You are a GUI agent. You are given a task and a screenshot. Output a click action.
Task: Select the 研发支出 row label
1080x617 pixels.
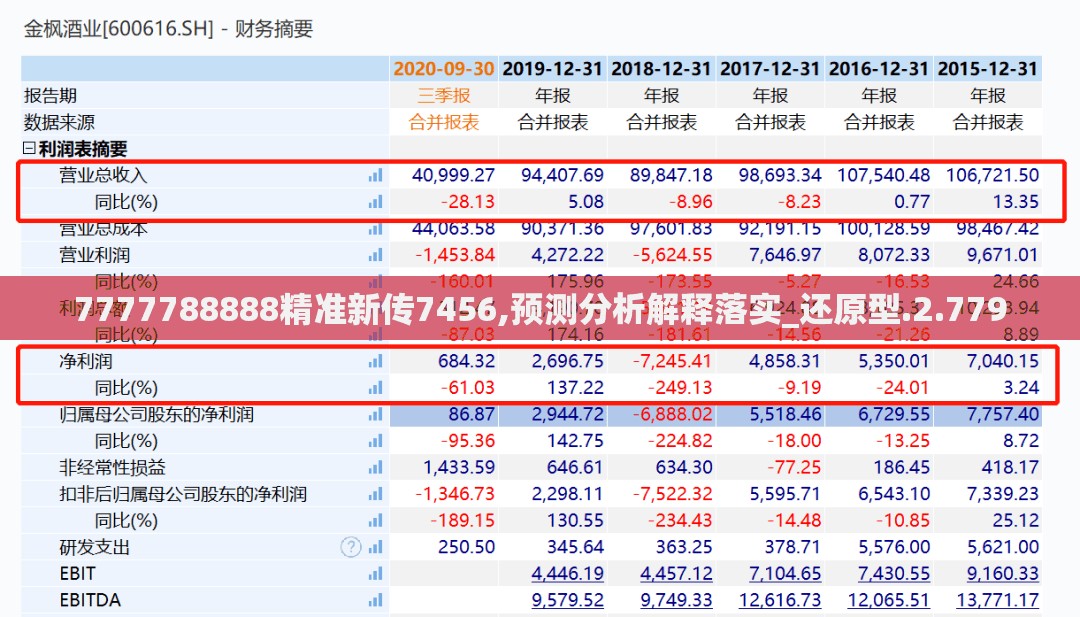(x=94, y=547)
